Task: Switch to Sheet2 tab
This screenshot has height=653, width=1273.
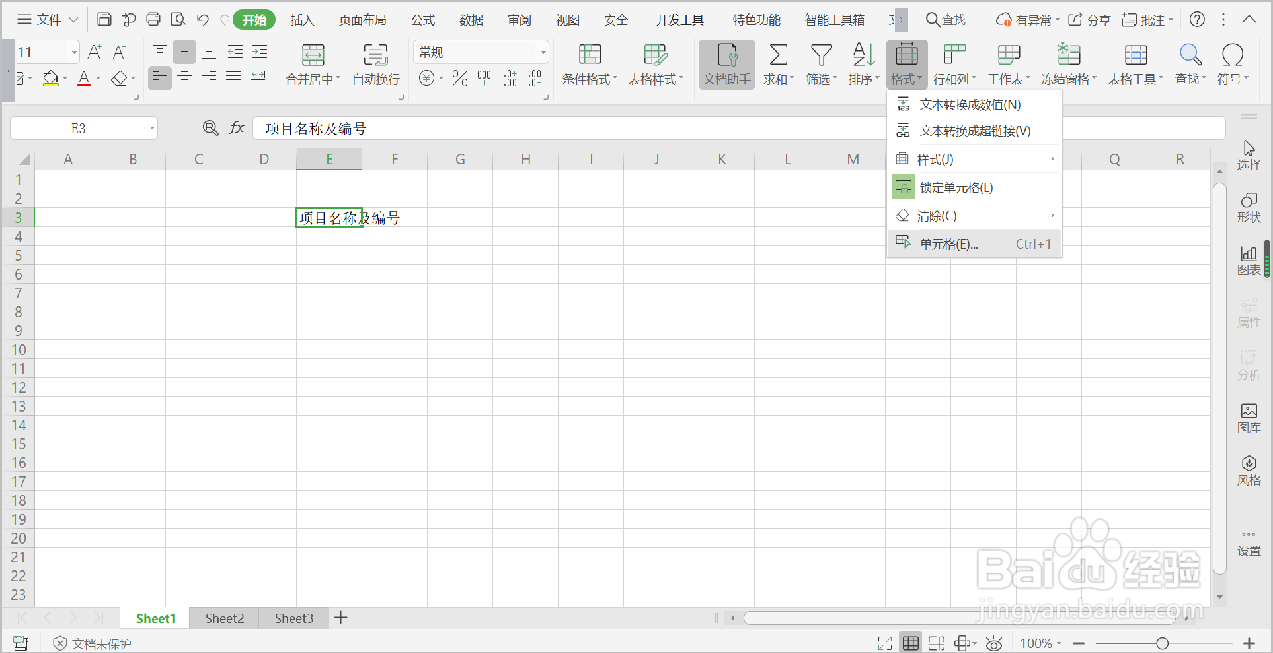Action: pyautogui.click(x=224, y=618)
